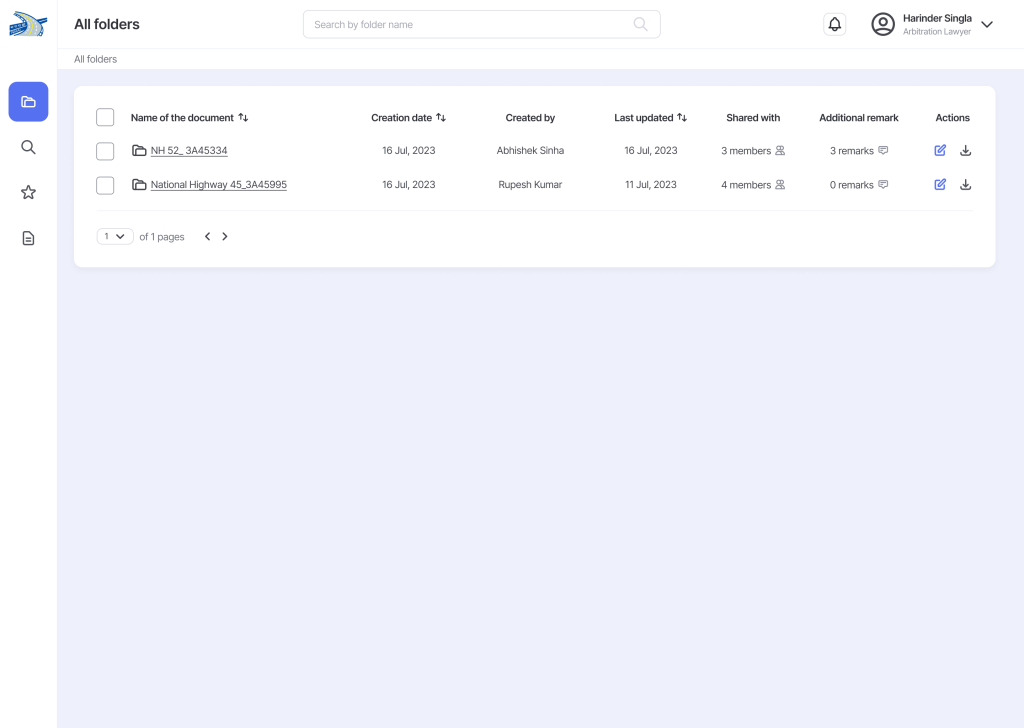Open the NH 52_ 3A45334 folder link
This screenshot has width=1024, height=728.
(189, 151)
